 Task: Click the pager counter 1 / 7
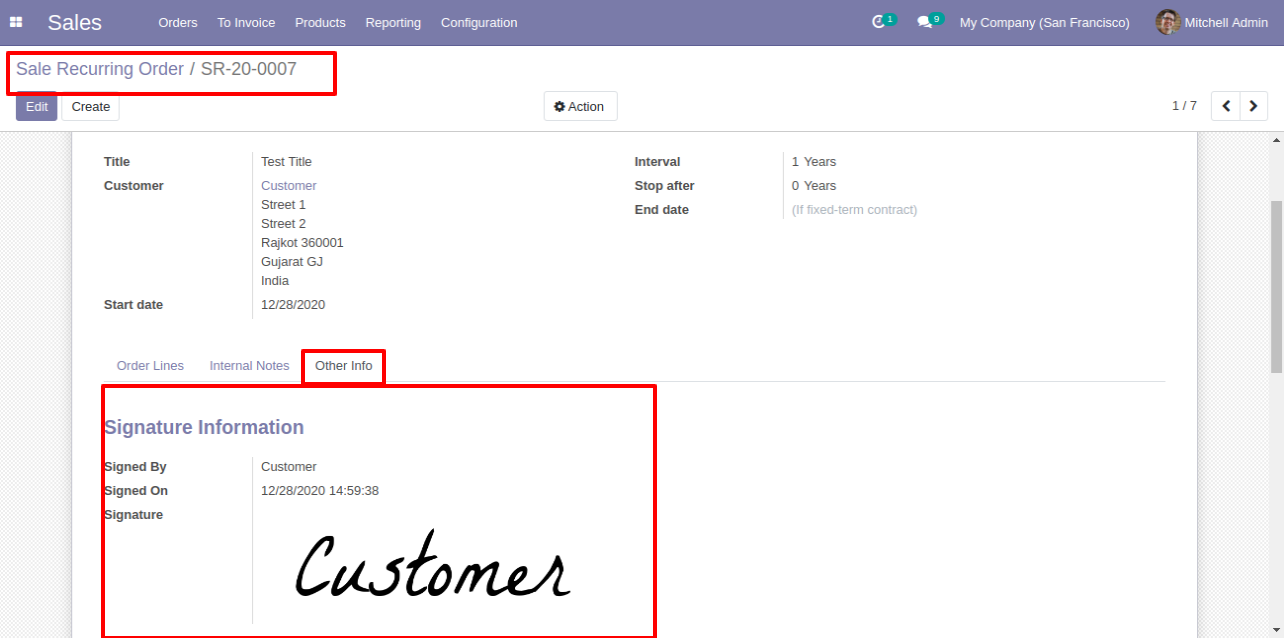click(1184, 106)
